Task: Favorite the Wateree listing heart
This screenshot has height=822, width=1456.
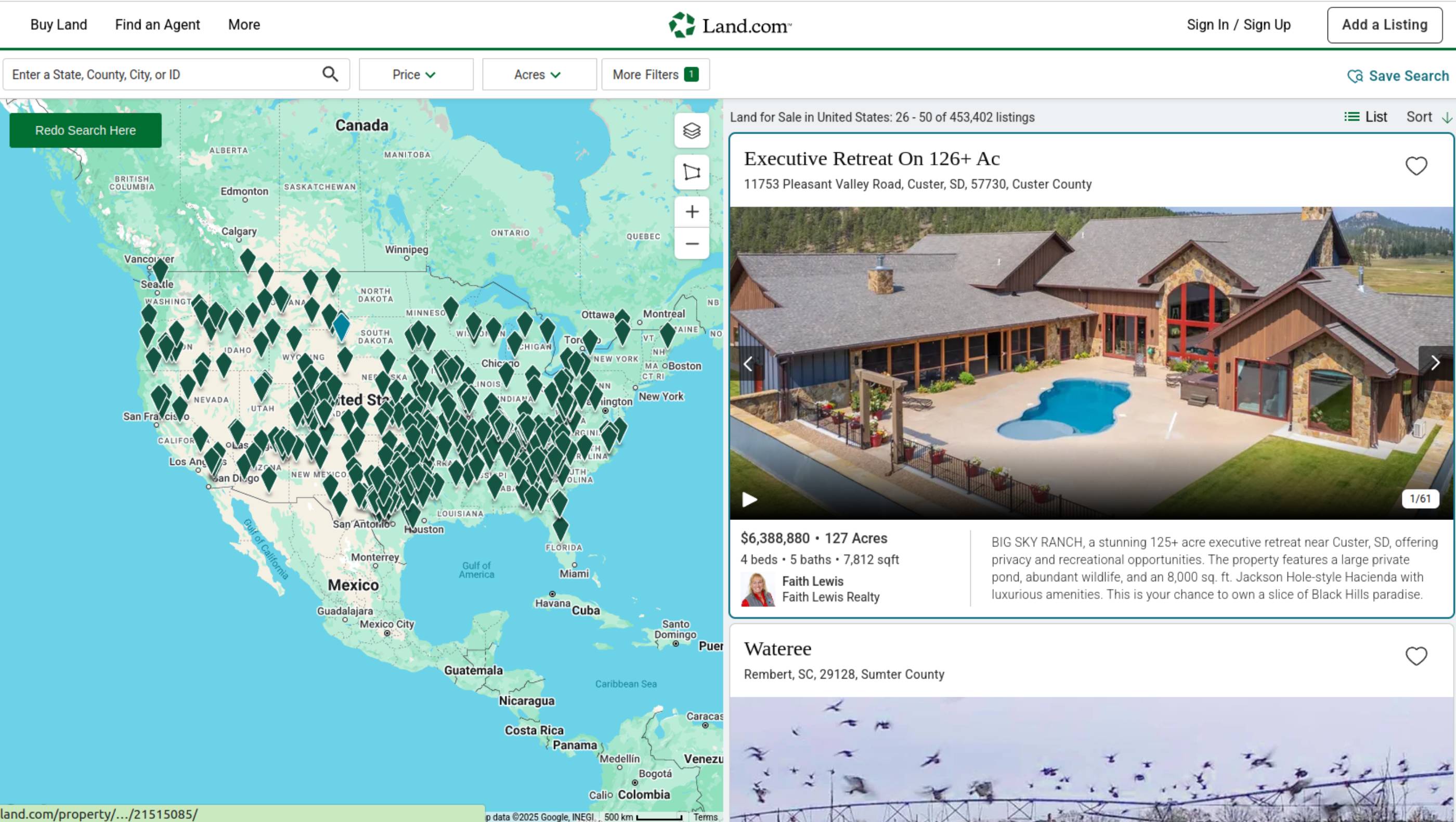Action: coord(1416,656)
